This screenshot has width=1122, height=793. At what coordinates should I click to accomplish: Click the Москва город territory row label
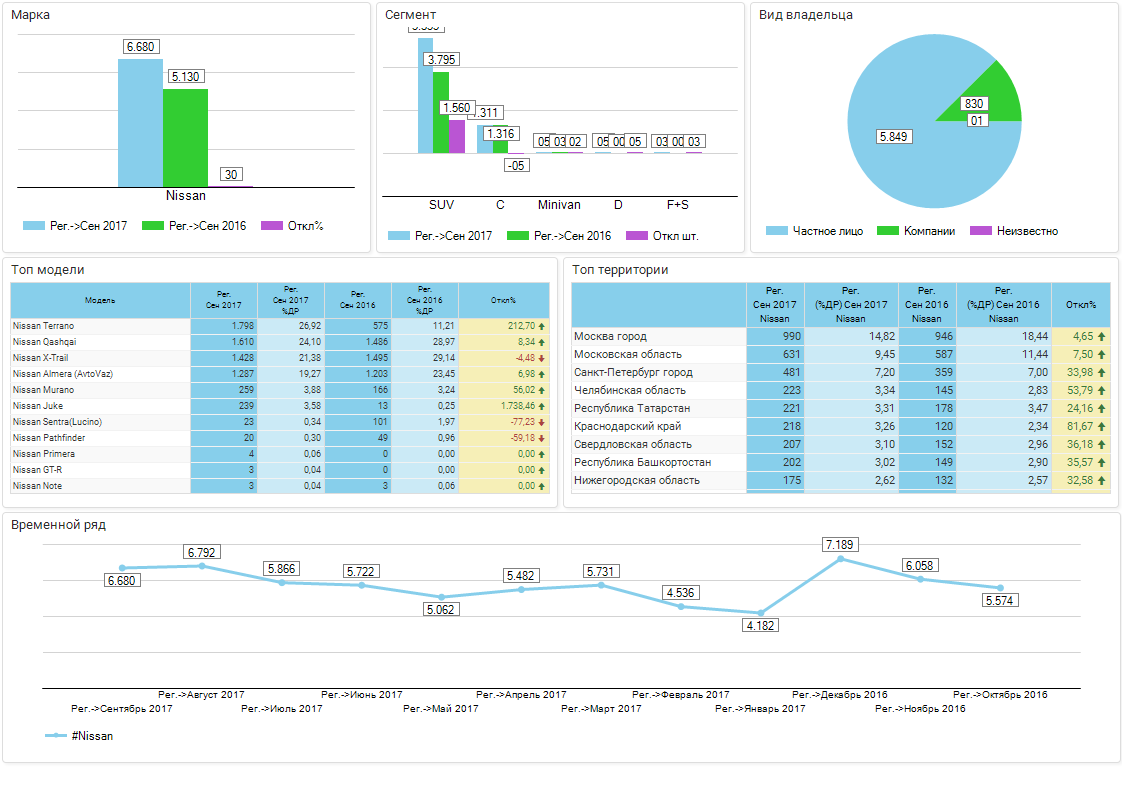coord(610,336)
